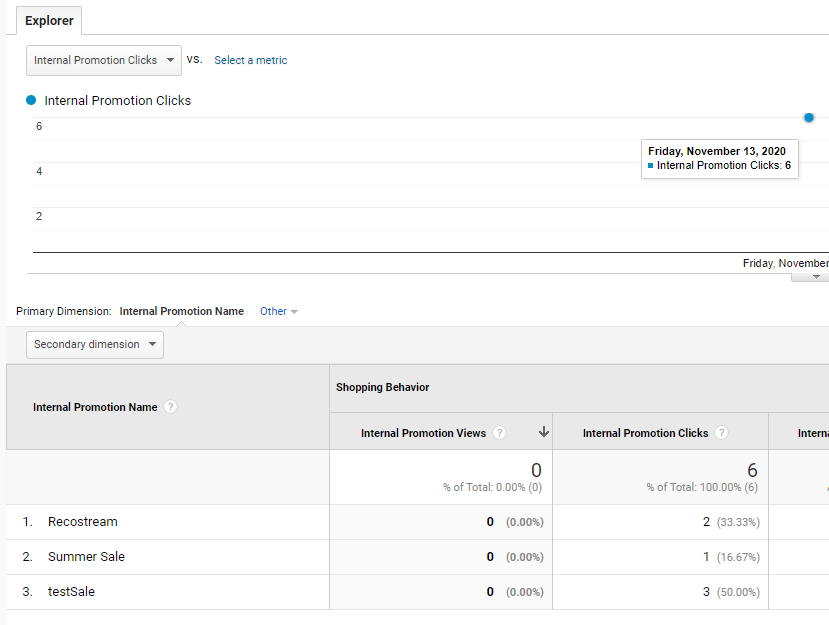Viewport: 829px width, 625px height.
Task: Open the Recostream promotion row
Action: [82, 521]
